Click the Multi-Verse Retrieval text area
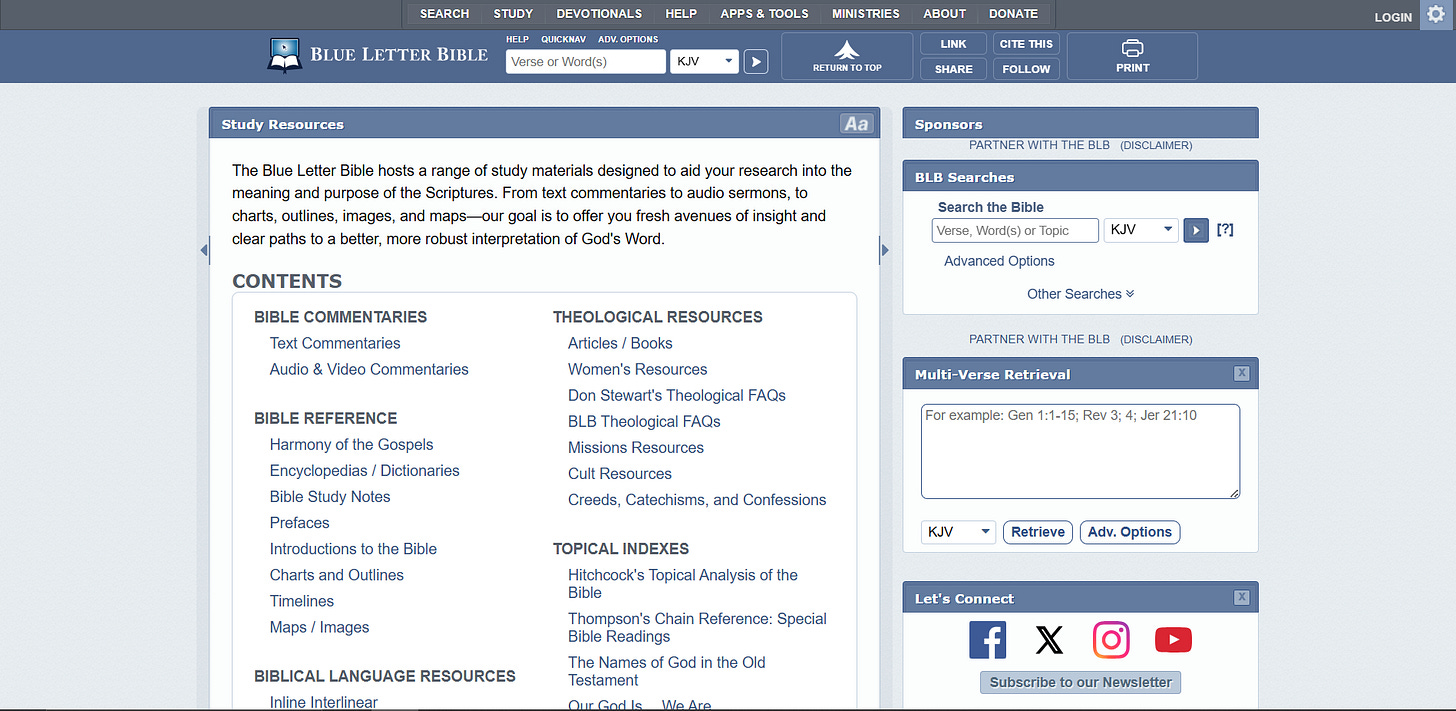 click(x=1080, y=451)
